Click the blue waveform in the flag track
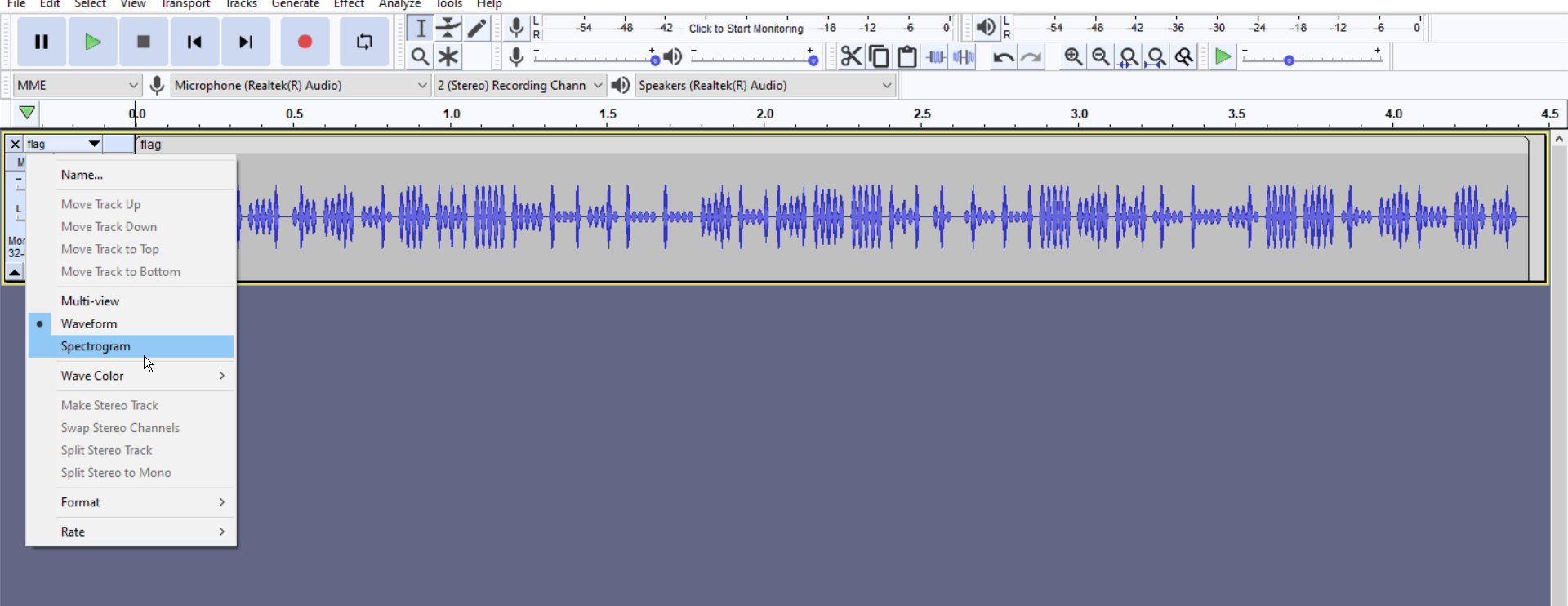Image resolution: width=1568 pixels, height=606 pixels. click(884, 217)
